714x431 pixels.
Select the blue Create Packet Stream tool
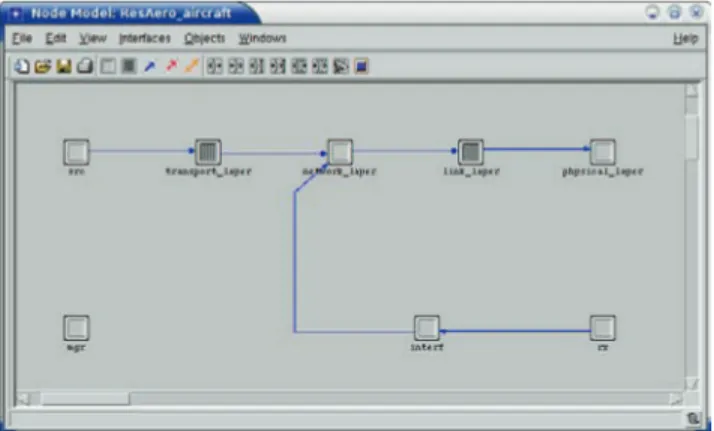[150, 66]
